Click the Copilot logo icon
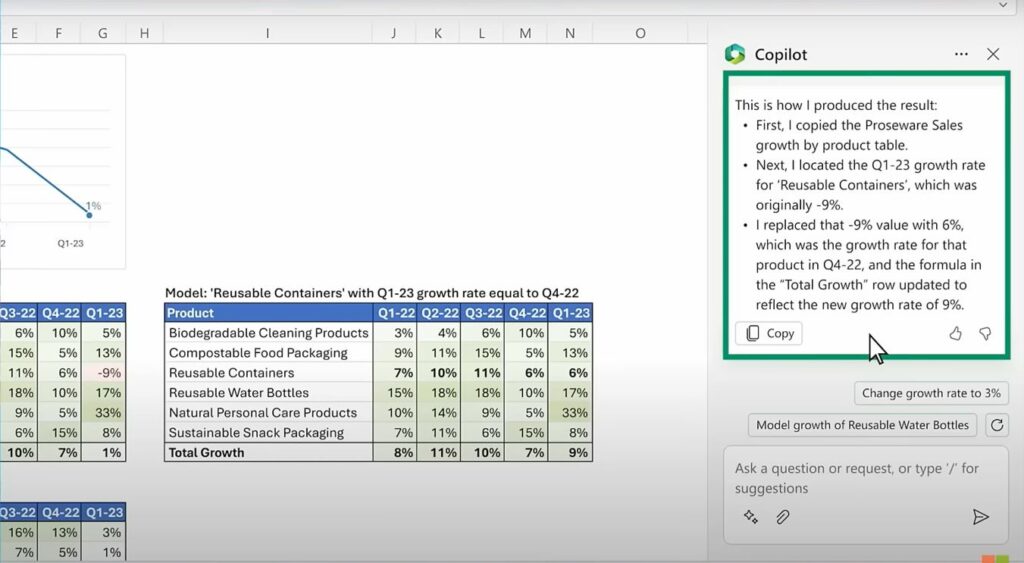This screenshot has width=1024, height=563. click(x=735, y=54)
